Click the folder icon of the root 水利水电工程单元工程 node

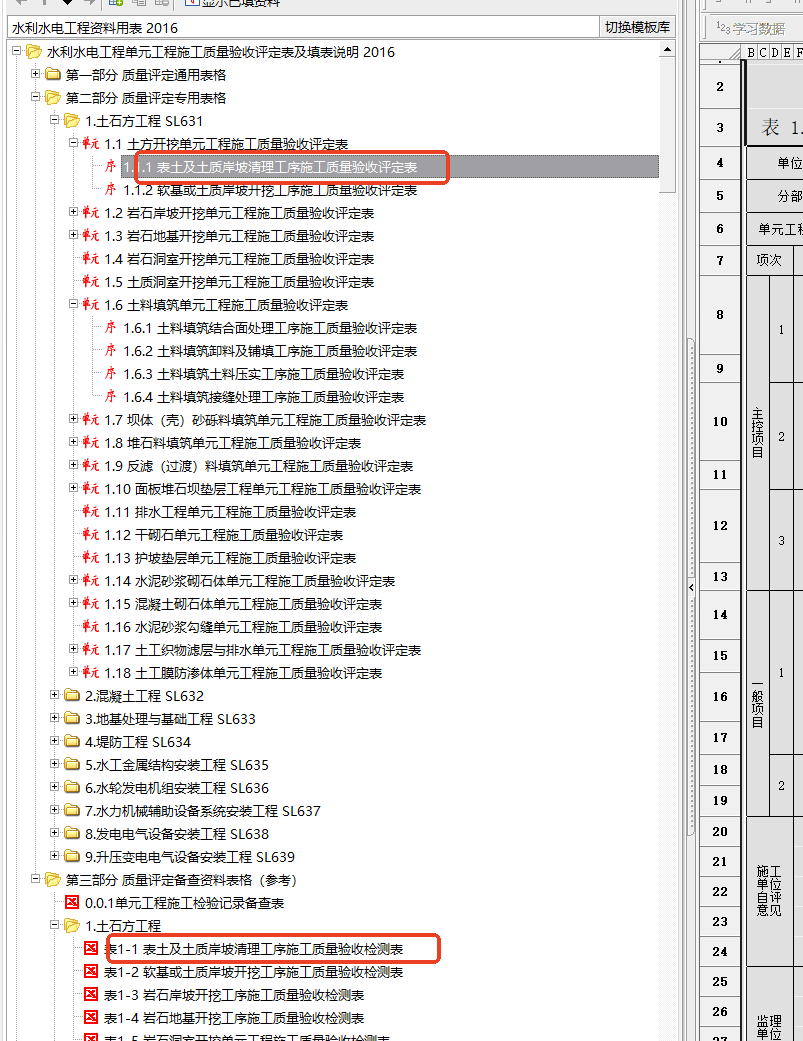coord(34,52)
